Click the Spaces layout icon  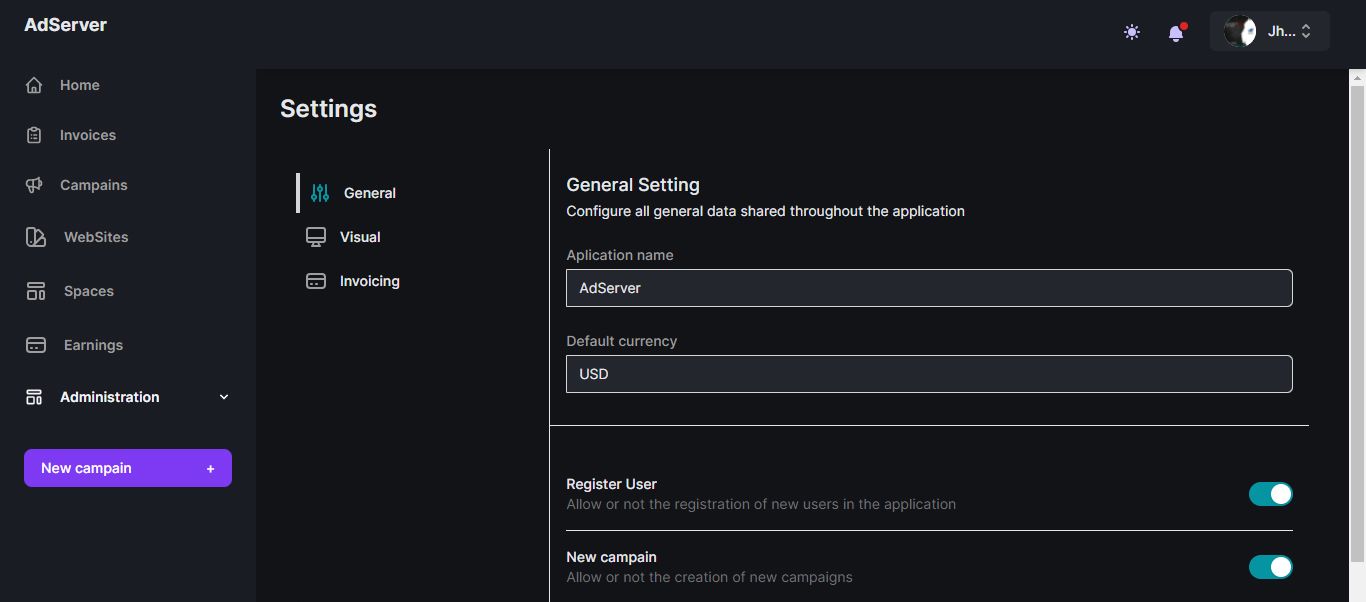36,291
